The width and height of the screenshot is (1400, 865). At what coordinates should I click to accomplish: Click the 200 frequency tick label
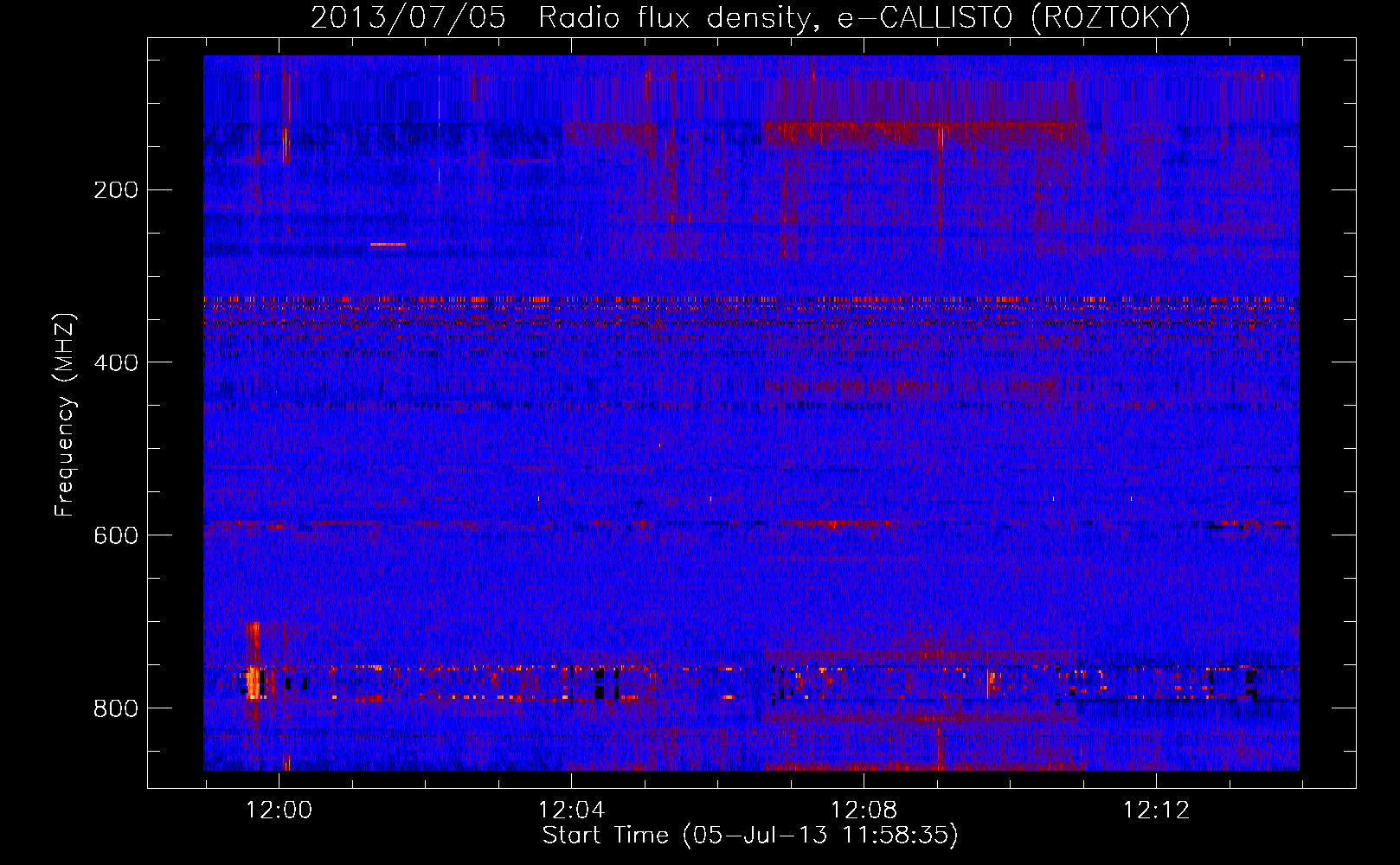pos(116,190)
